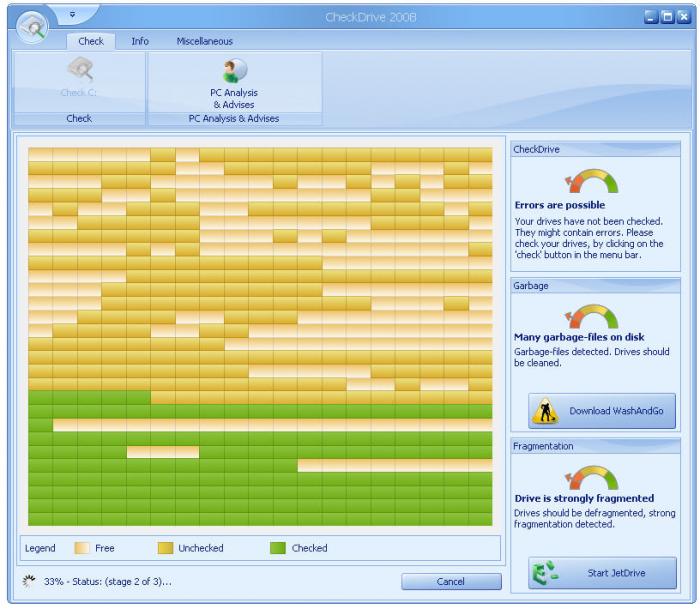Viewport: 700px width, 609px height.
Task: Launch PC Analysis & Advises icon
Action: click(233, 72)
